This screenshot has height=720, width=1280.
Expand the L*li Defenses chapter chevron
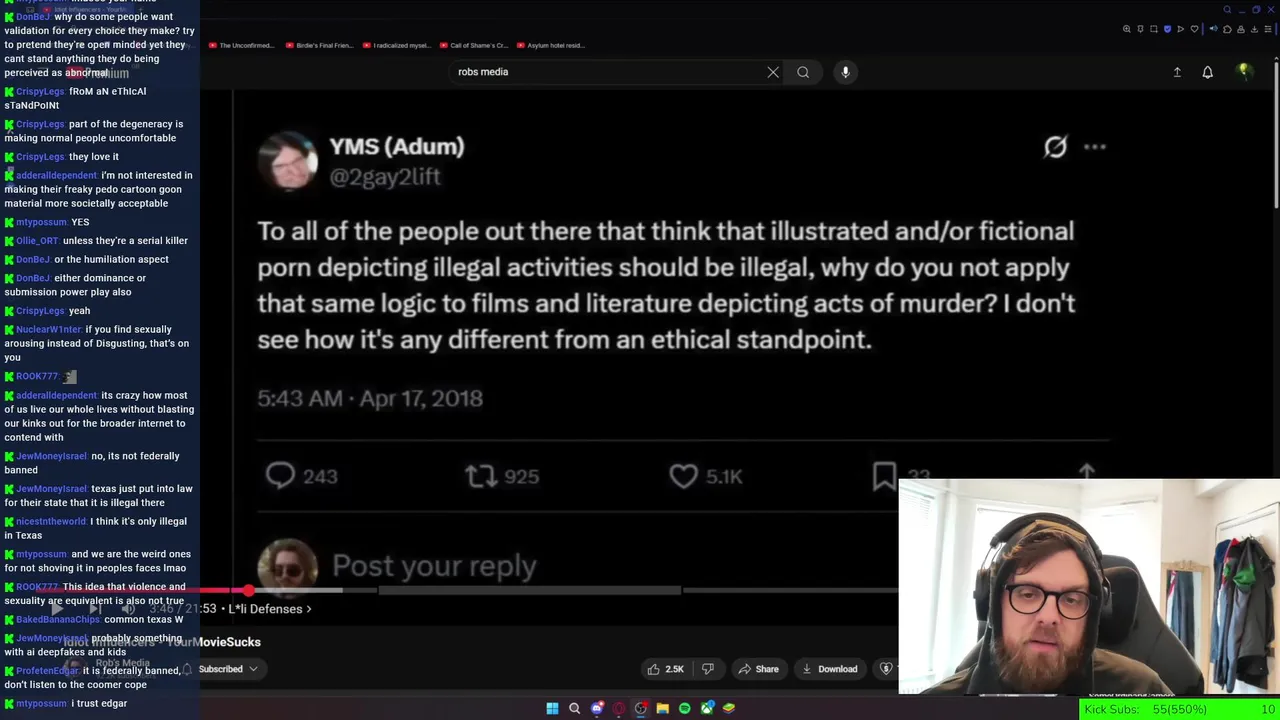tap(309, 609)
